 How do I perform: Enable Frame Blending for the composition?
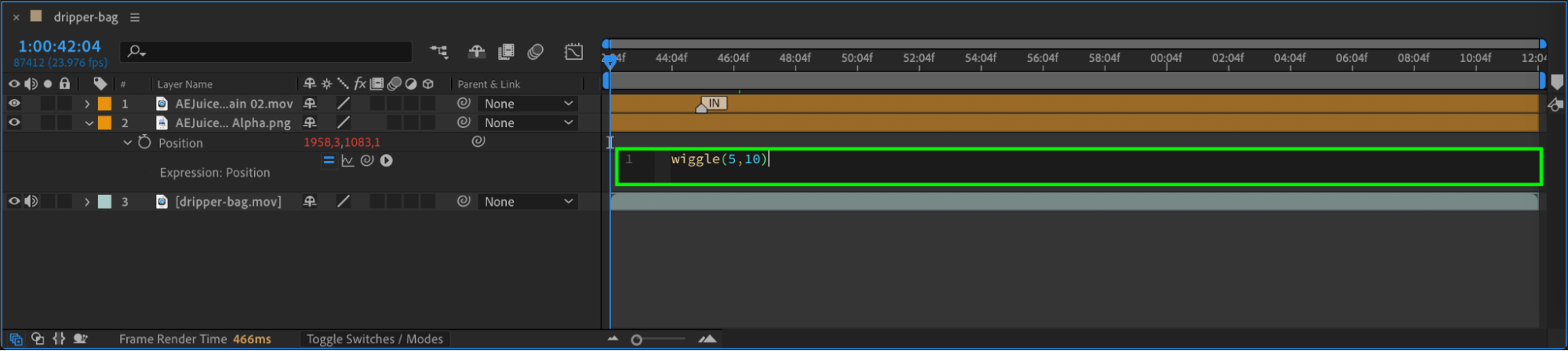pos(506,52)
